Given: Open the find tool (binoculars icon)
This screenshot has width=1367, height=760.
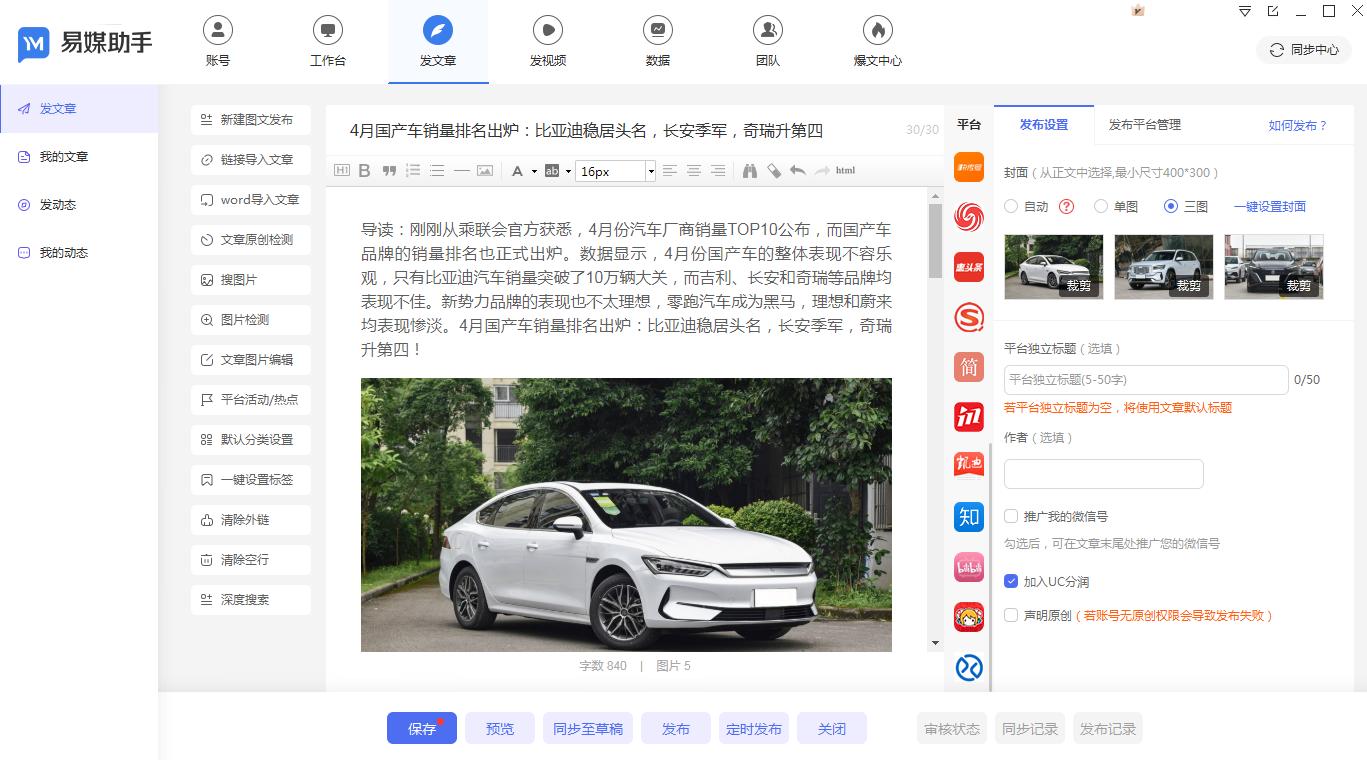Looking at the screenshot, I should pyautogui.click(x=751, y=170).
